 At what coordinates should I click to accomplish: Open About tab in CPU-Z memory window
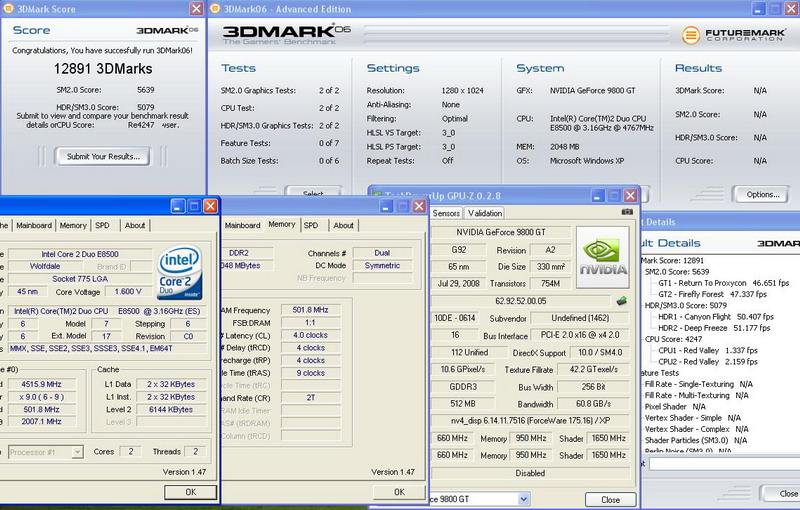[x=343, y=225]
